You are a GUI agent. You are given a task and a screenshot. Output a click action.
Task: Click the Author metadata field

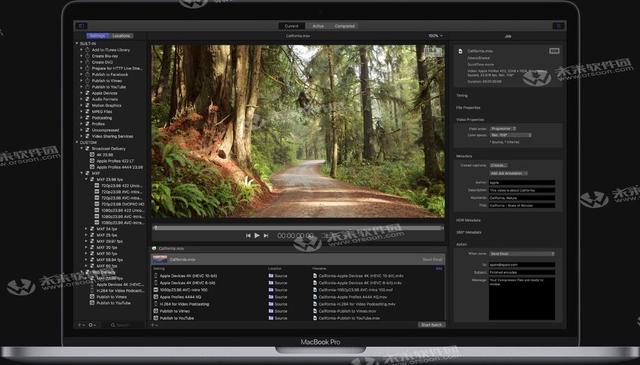point(522,182)
